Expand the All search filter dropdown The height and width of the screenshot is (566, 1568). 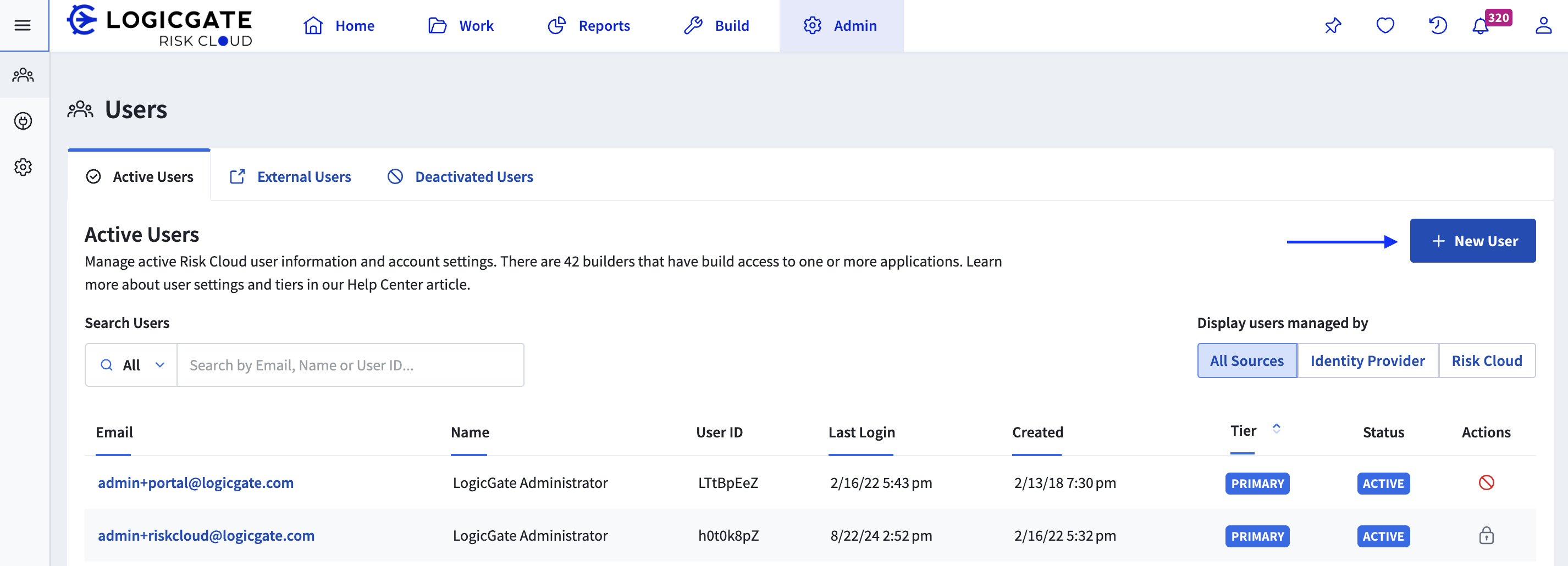(131, 365)
